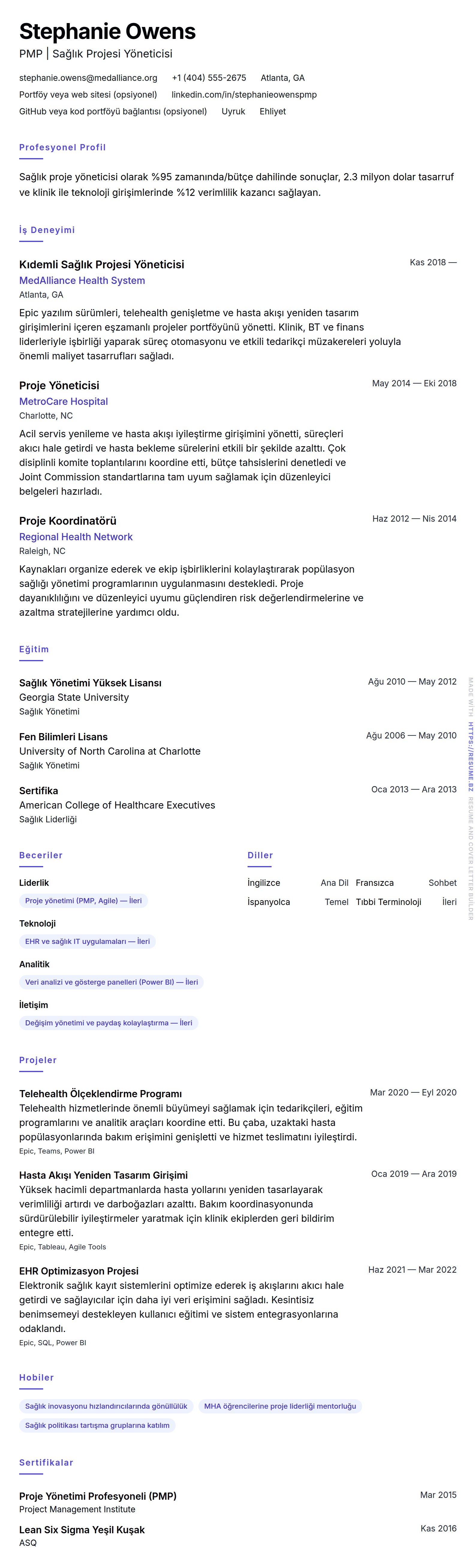Select the MHA öğrencilerine proje liderliği mentorluğu tag
The height and width of the screenshot is (1568, 476).
(280, 1406)
